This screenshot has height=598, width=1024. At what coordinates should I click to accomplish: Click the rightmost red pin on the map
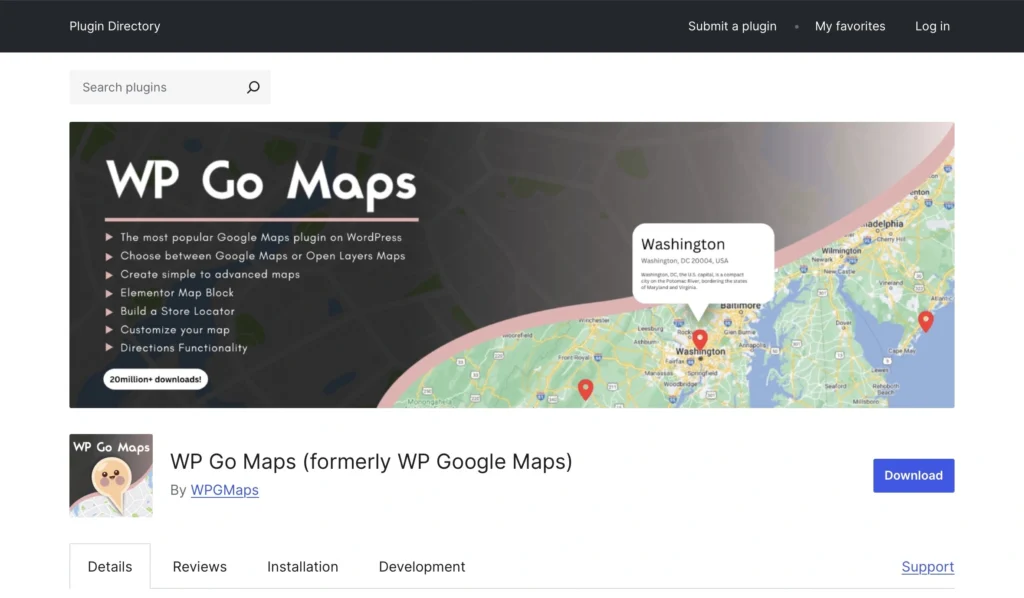pyautogui.click(x=925, y=321)
